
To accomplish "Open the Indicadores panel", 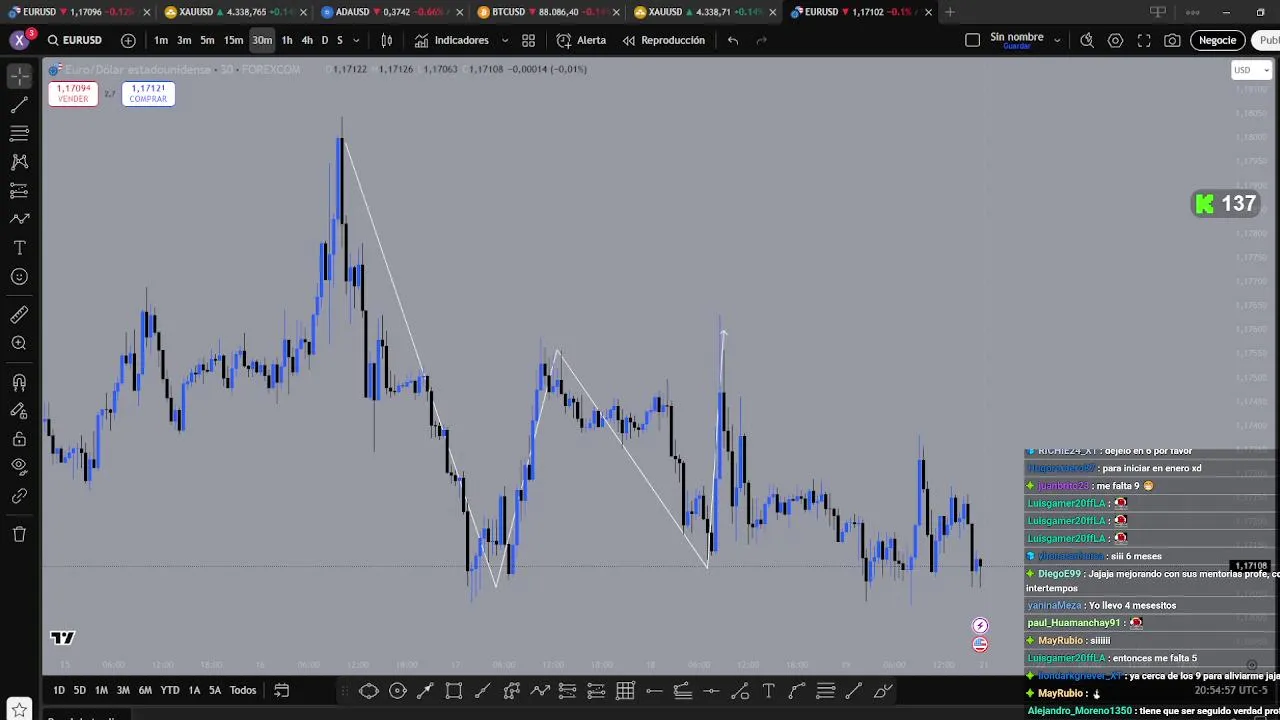I will (x=452, y=40).
